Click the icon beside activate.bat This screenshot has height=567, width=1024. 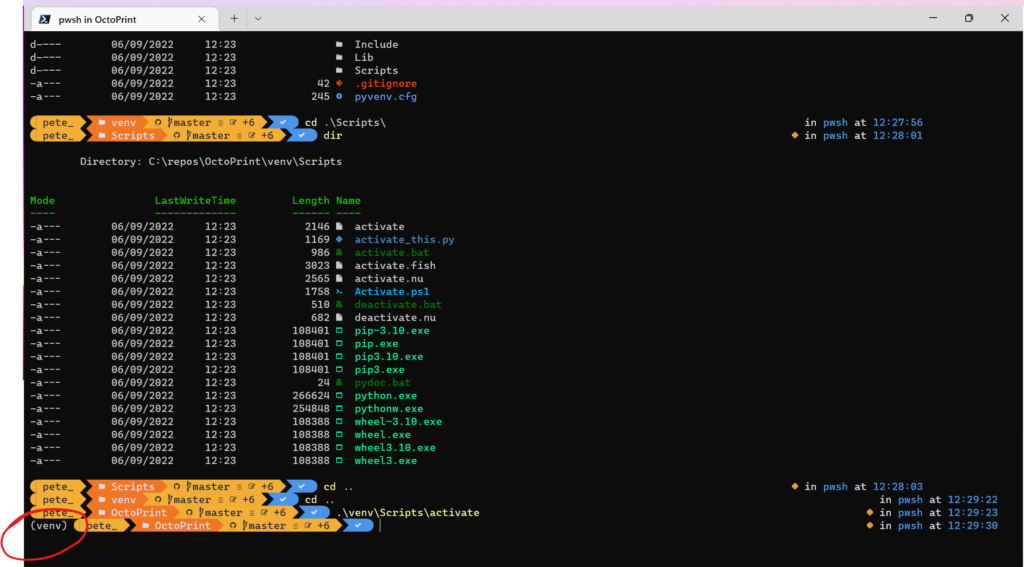[339, 253]
